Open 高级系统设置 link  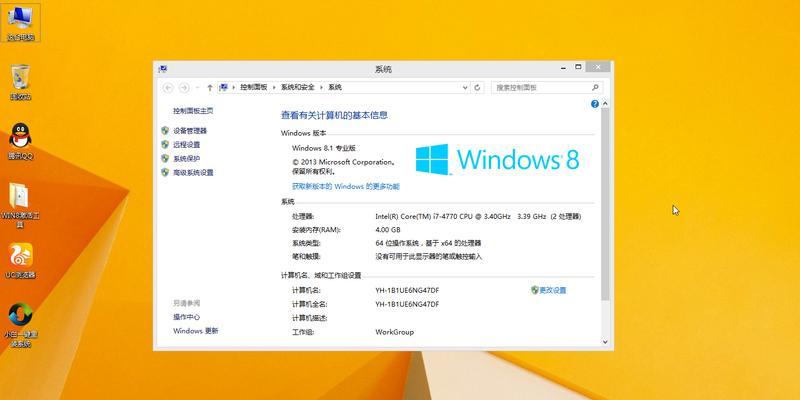193,172
